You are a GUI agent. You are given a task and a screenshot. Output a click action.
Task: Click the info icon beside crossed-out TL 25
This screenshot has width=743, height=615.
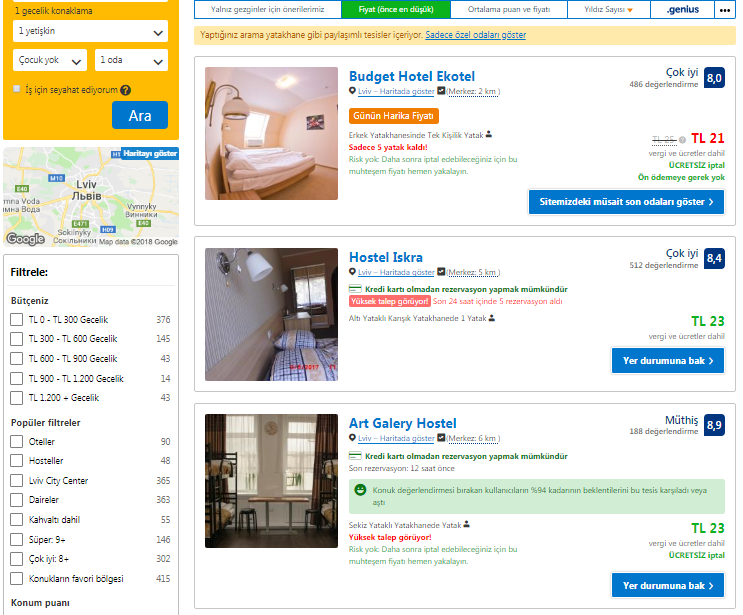(x=682, y=140)
